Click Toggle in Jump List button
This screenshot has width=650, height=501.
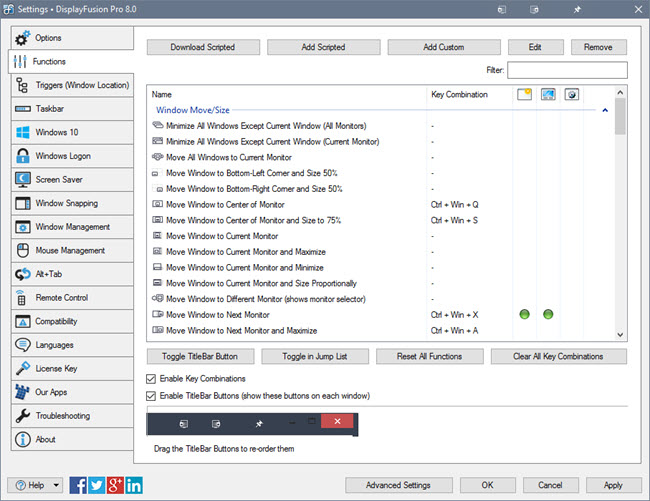(315, 356)
